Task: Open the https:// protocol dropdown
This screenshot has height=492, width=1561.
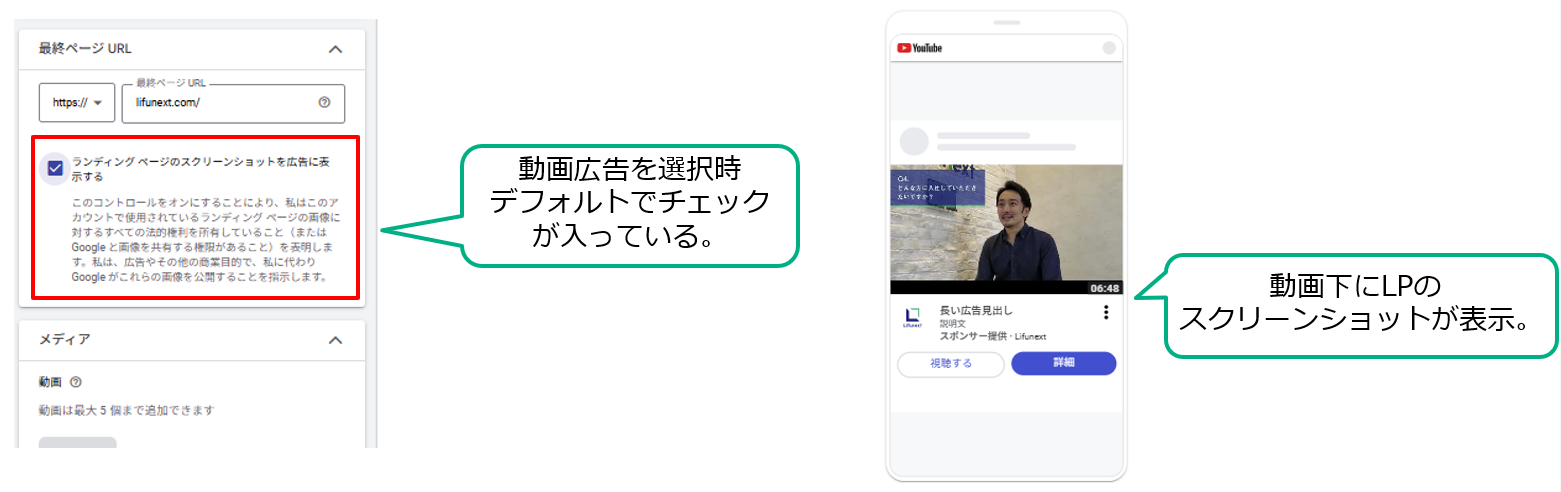Action: pyautogui.click(x=77, y=102)
